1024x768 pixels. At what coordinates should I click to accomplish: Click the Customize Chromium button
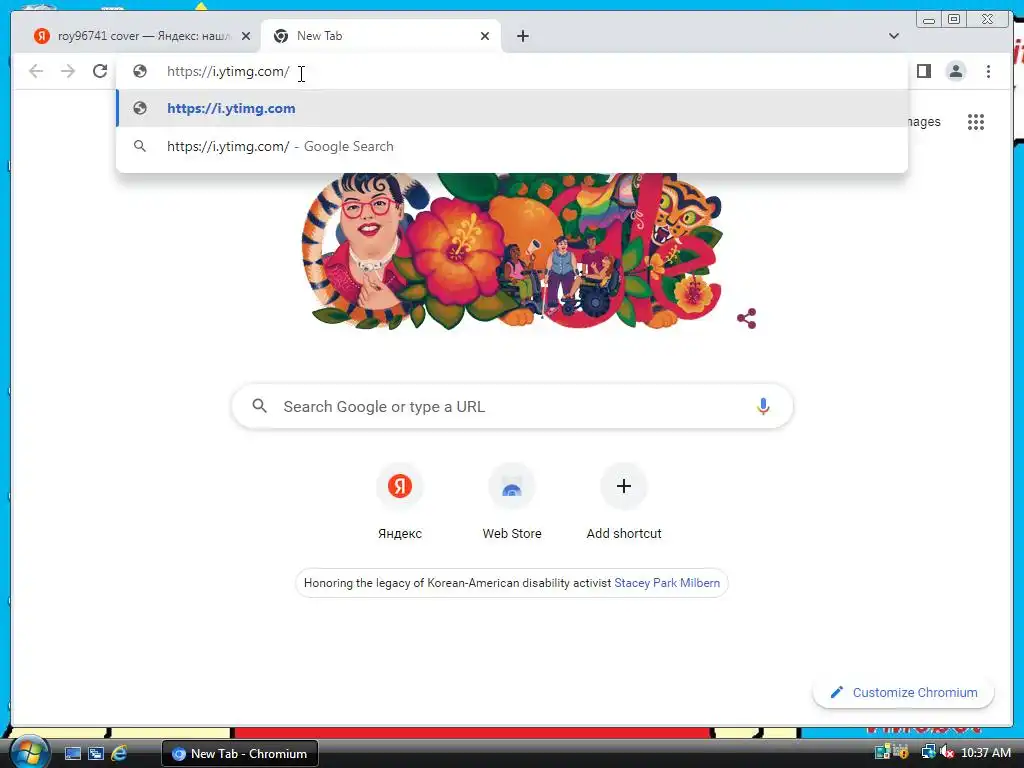click(x=903, y=692)
